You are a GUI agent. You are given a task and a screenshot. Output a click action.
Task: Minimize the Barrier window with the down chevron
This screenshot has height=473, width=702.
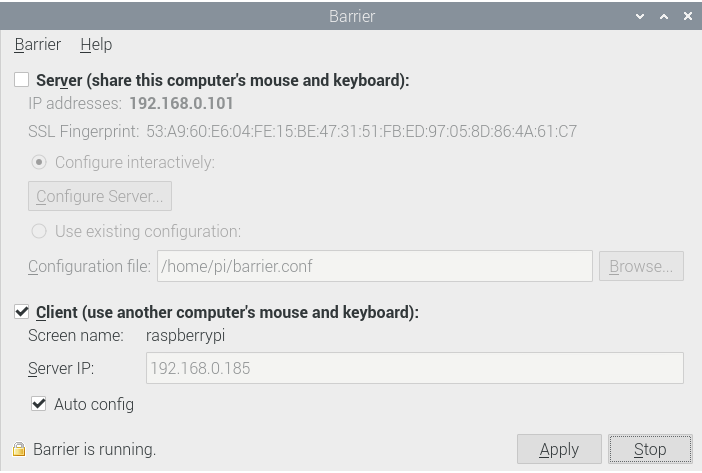coord(640,17)
